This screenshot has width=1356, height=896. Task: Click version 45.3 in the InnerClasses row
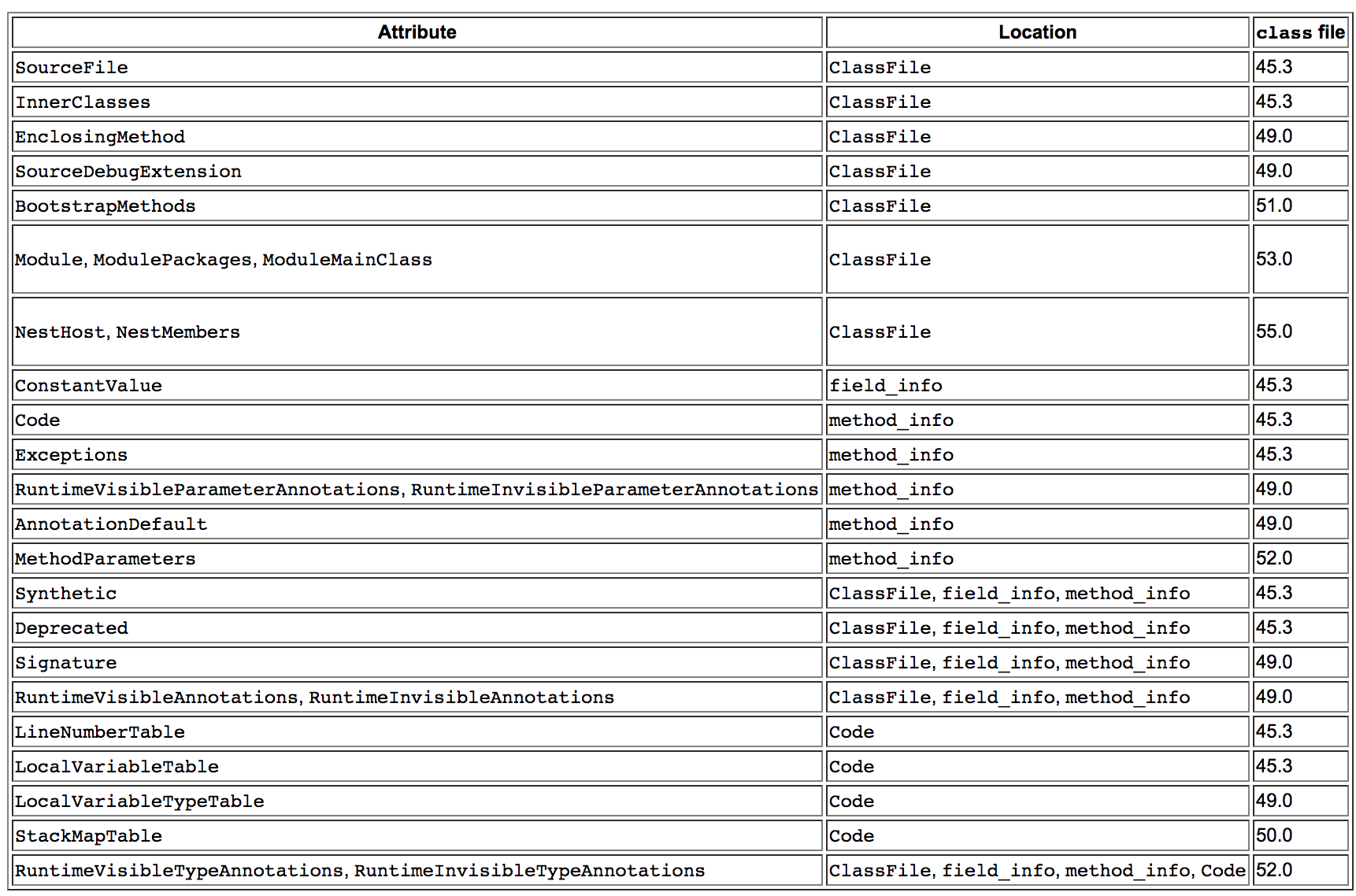point(1300,102)
